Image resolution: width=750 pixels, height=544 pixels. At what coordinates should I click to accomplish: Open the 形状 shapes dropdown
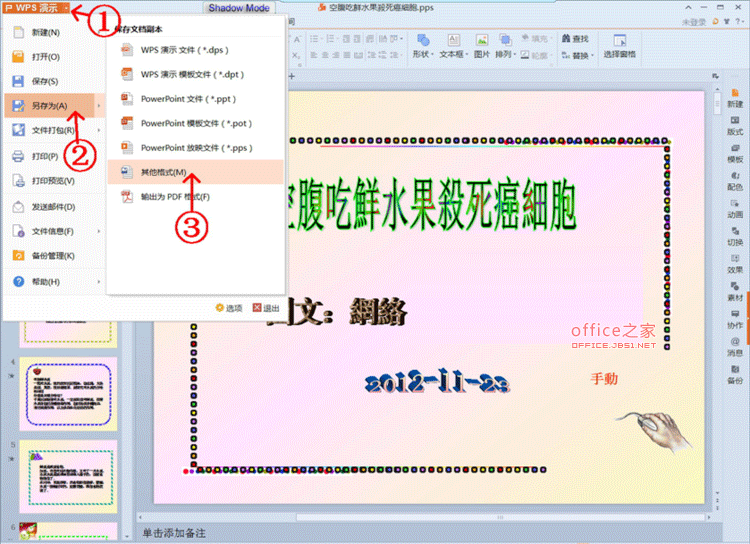pyautogui.click(x=423, y=46)
